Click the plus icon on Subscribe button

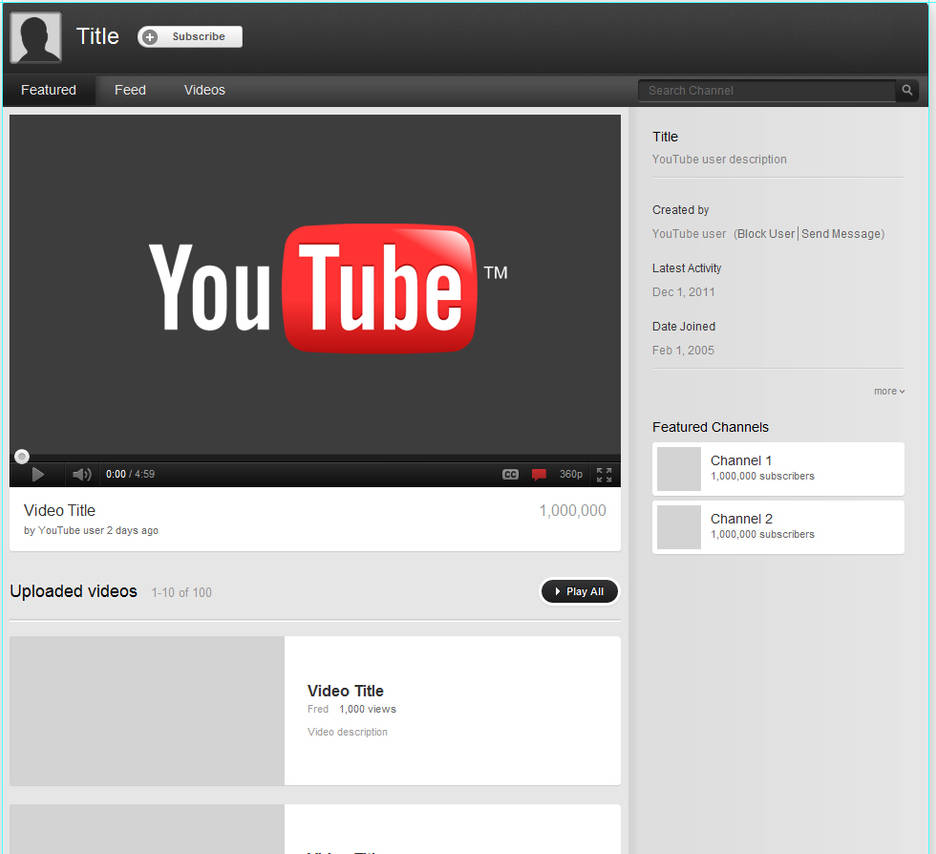click(x=150, y=37)
